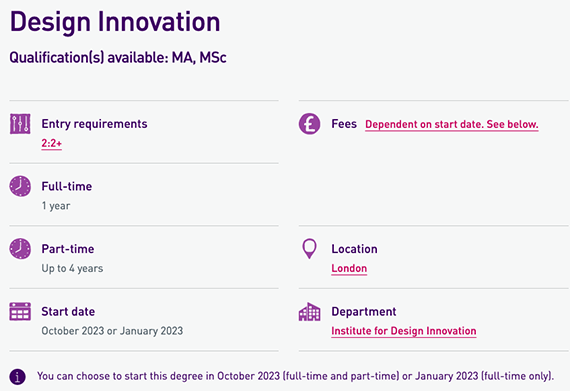This screenshot has width=570, height=391.
Task: Click the Fees label text
Action: [344, 124]
